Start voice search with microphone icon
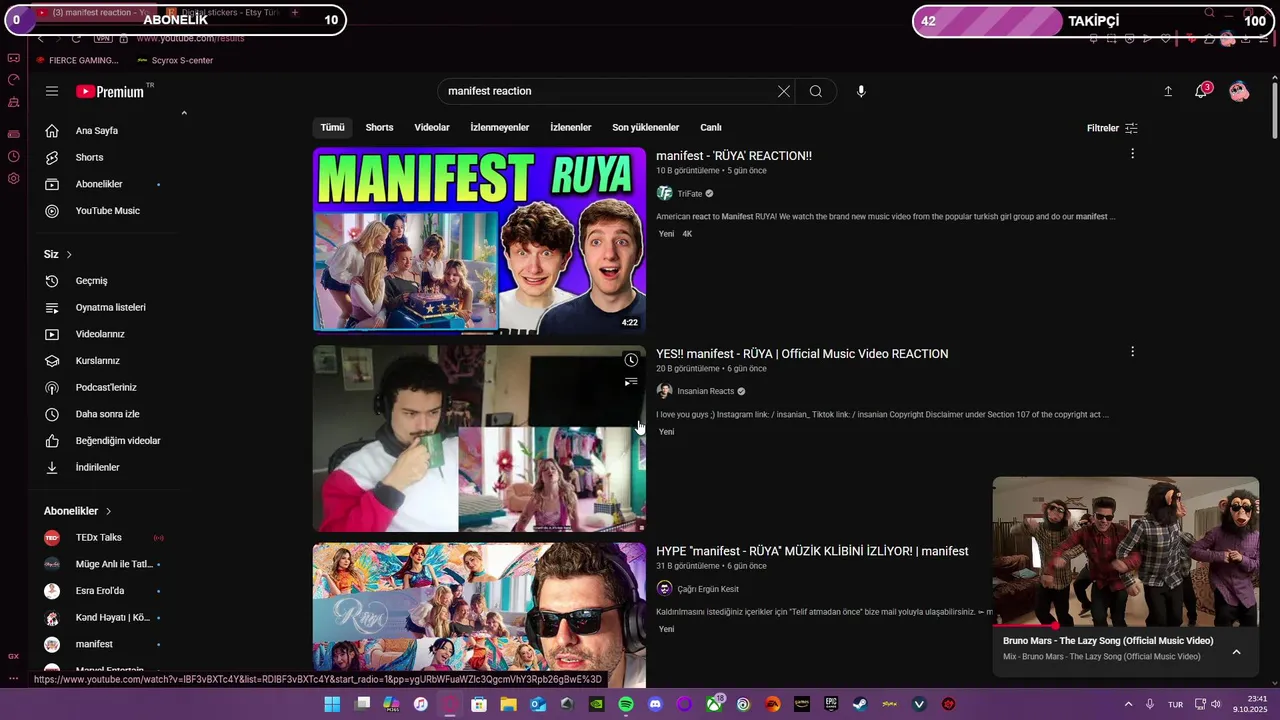Screen dimensions: 1280x720 point(861,91)
